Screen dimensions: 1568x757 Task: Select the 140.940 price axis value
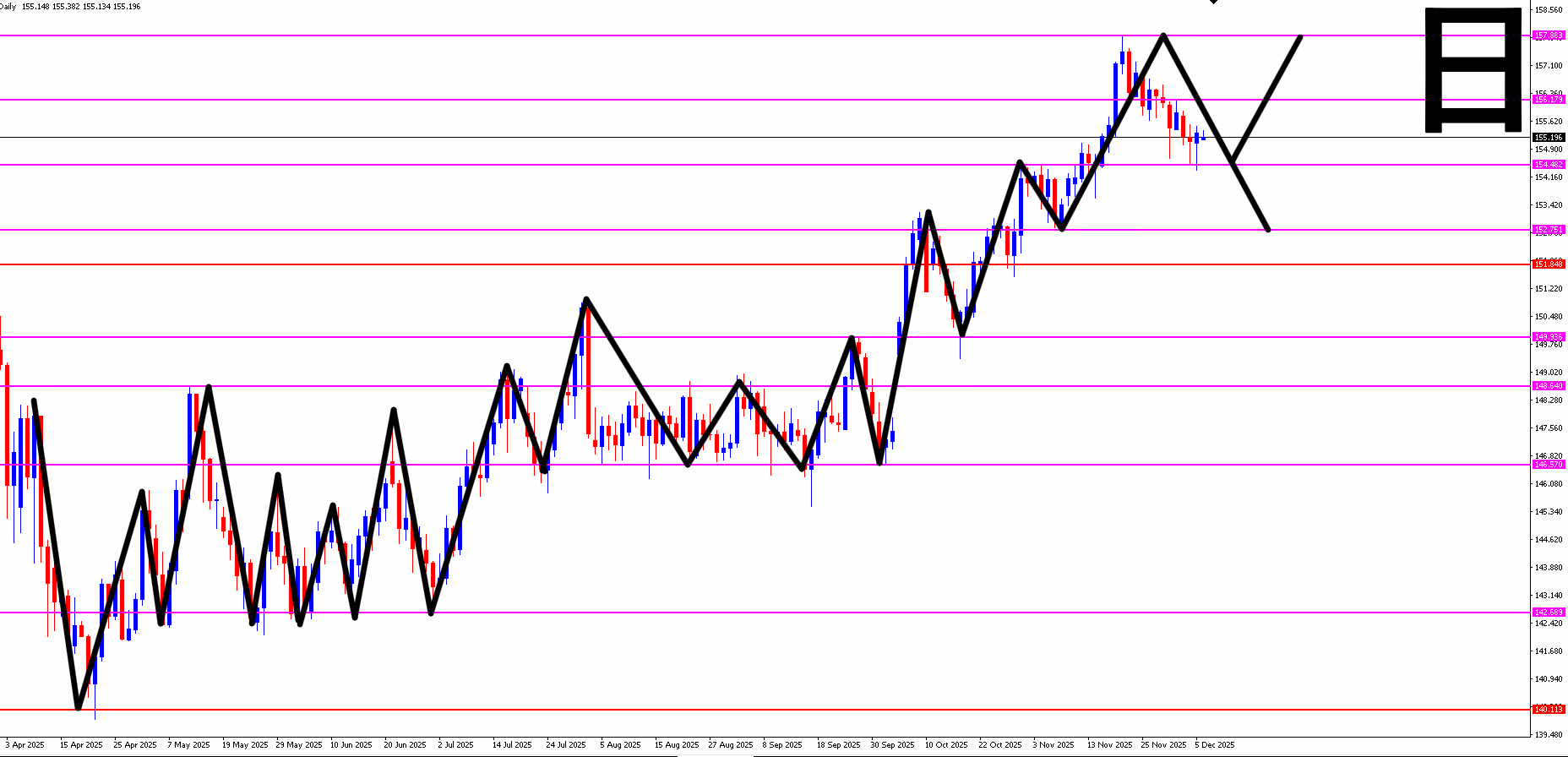click(x=1549, y=679)
